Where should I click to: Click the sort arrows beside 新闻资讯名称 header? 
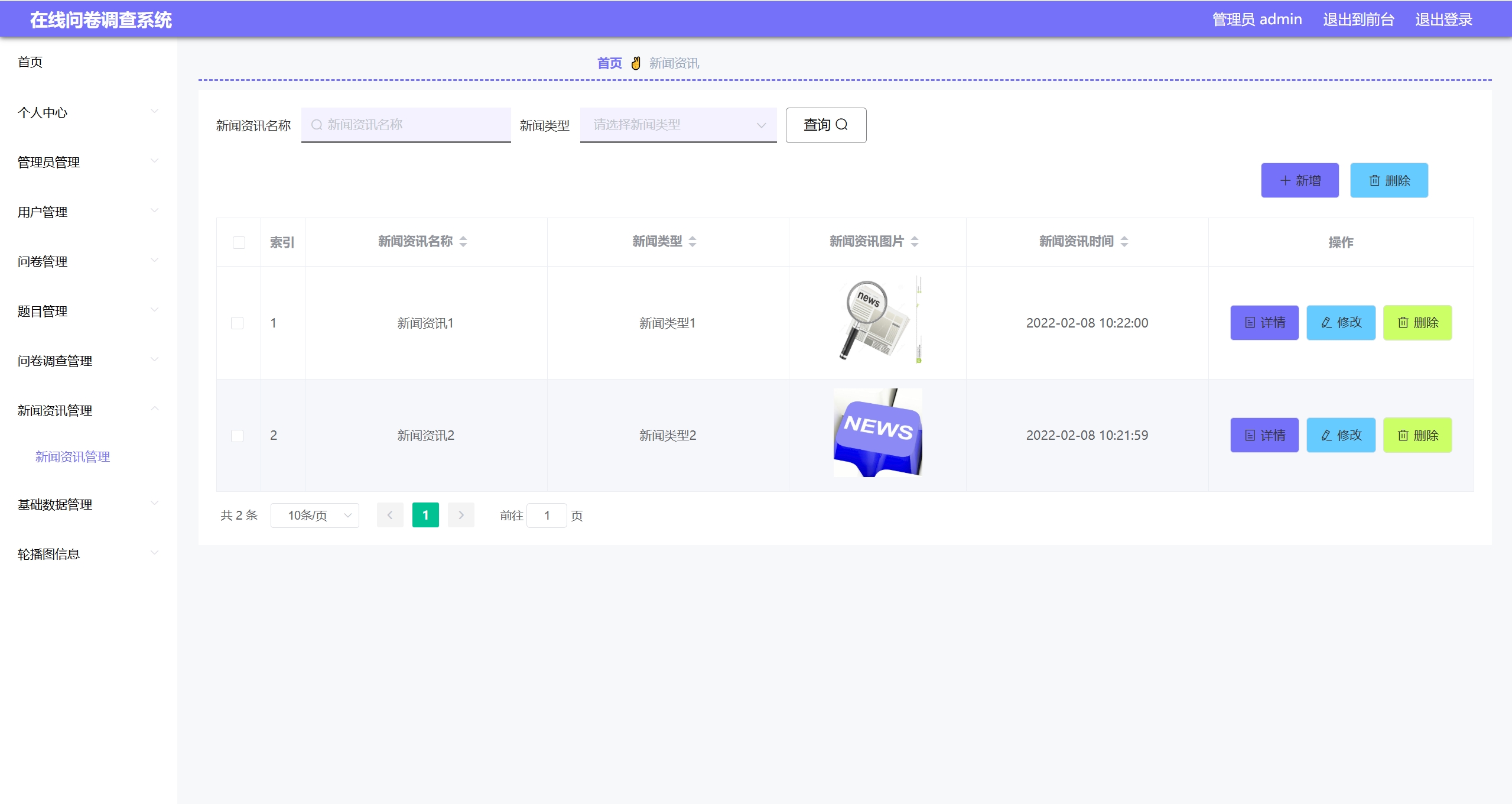click(463, 242)
